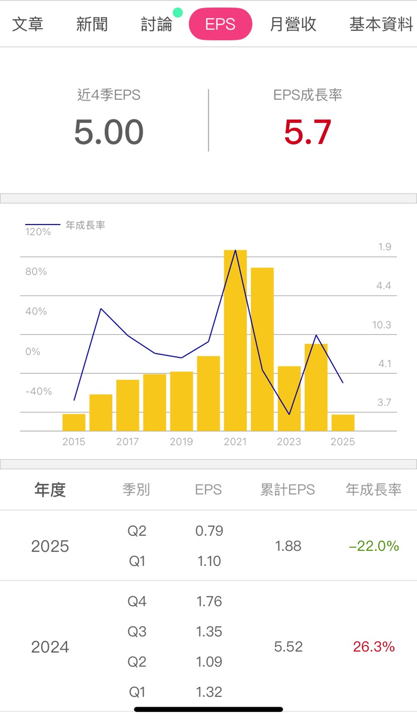
Task: Select the 2024 row showing 26.3%
Action: 208,647
